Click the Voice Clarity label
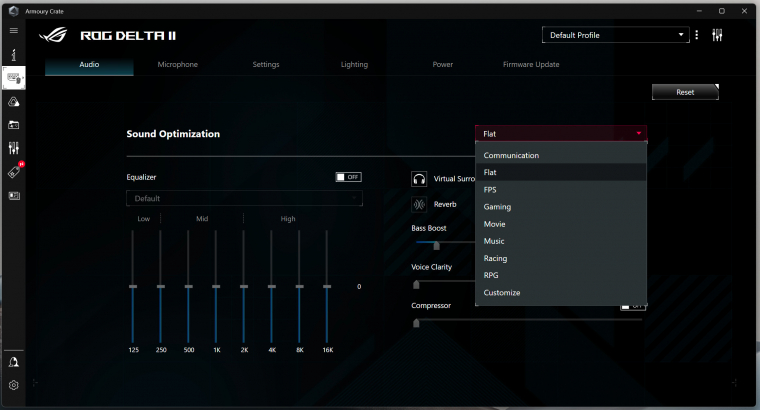Image resolution: width=760 pixels, height=410 pixels. (x=431, y=267)
